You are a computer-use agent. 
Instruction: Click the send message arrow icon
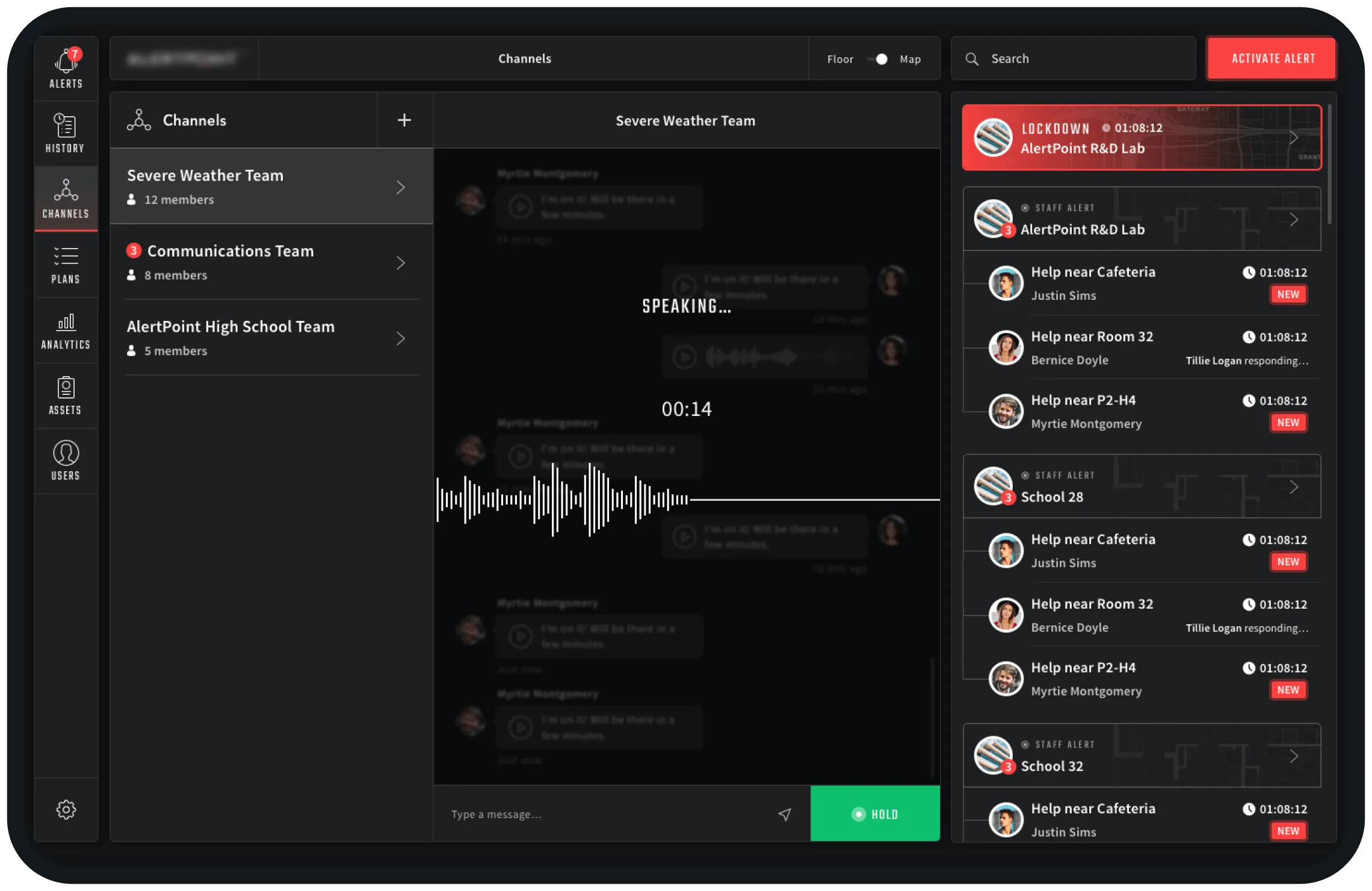pyautogui.click(x=785, y=814)
